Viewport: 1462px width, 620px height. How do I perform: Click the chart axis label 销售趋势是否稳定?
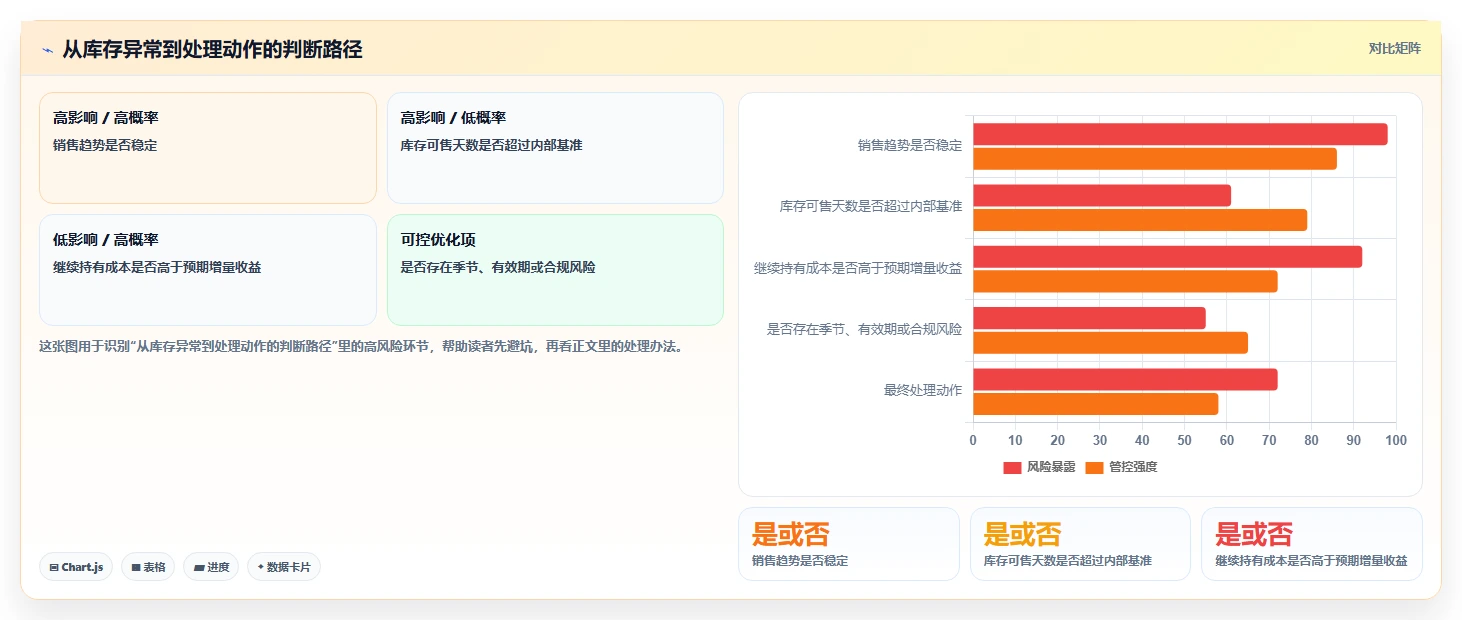click(910, 146)
